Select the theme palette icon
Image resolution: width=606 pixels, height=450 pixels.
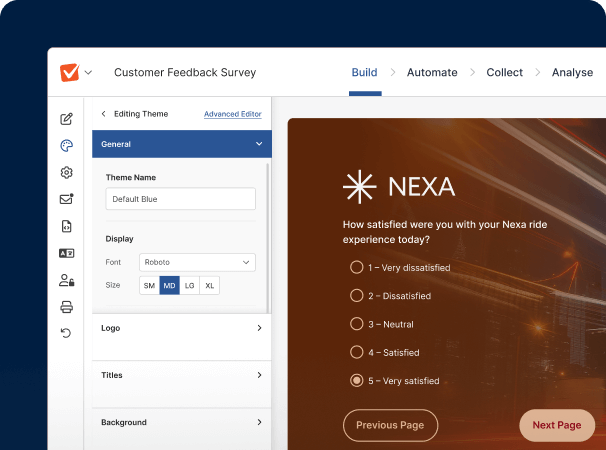point(66,146)
